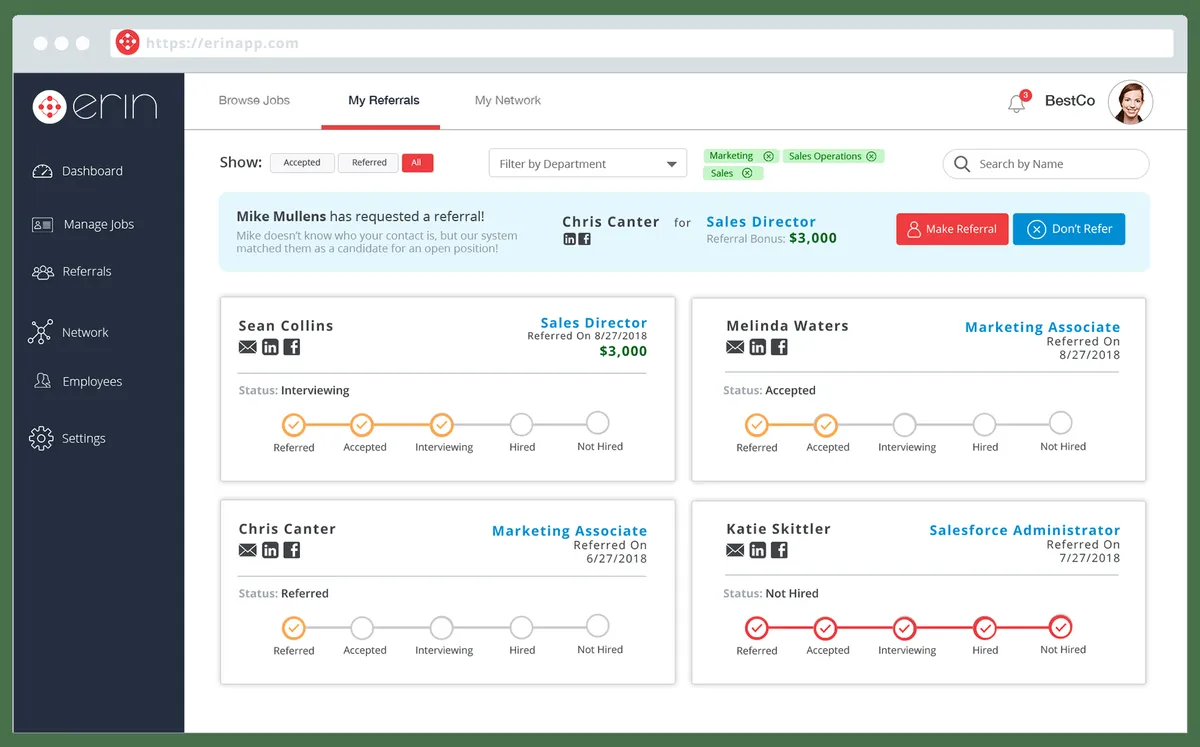Click the browser address bar URL
Image resolution: width=1200 pixels, height=747 pixels.
coord(222,43)
